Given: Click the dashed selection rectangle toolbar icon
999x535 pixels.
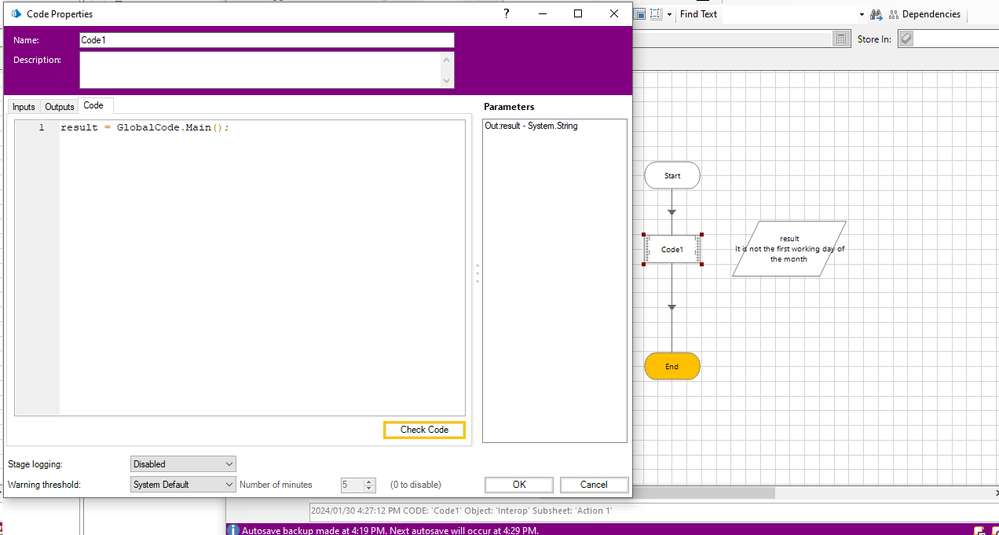Looking at the screenshot, I should [653, 15].
